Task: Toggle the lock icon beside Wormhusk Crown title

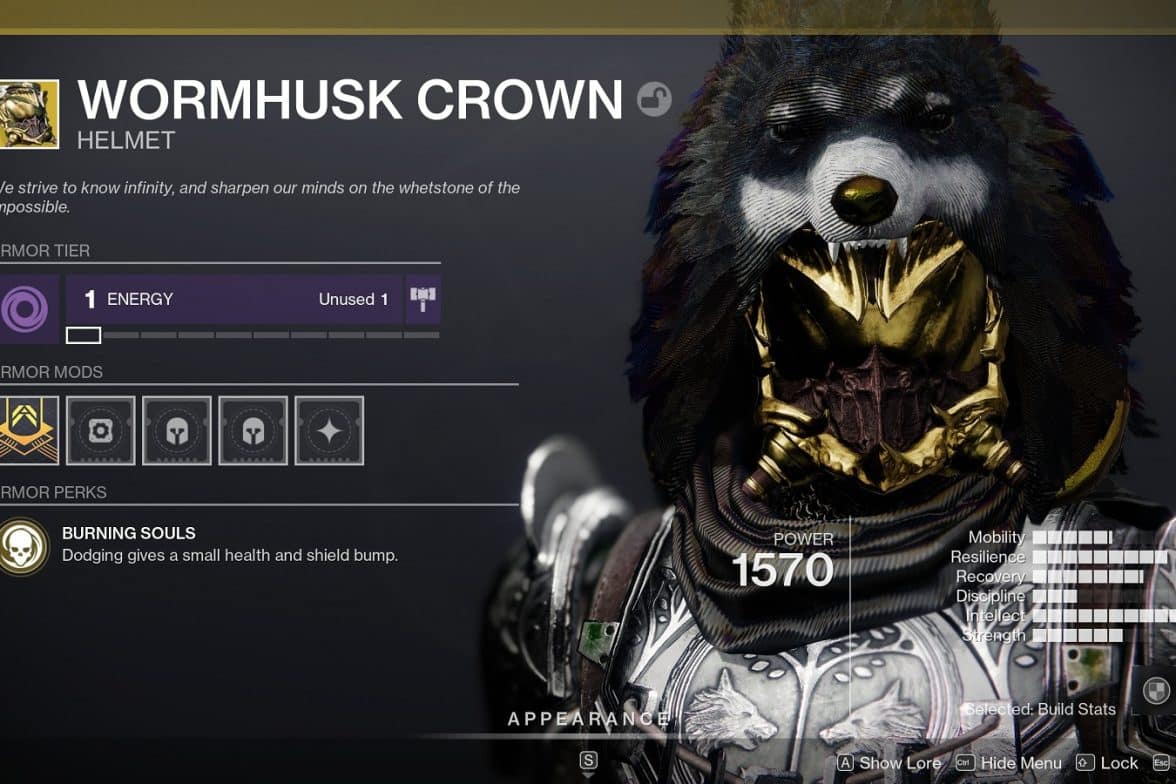Action: click(654, 99)
